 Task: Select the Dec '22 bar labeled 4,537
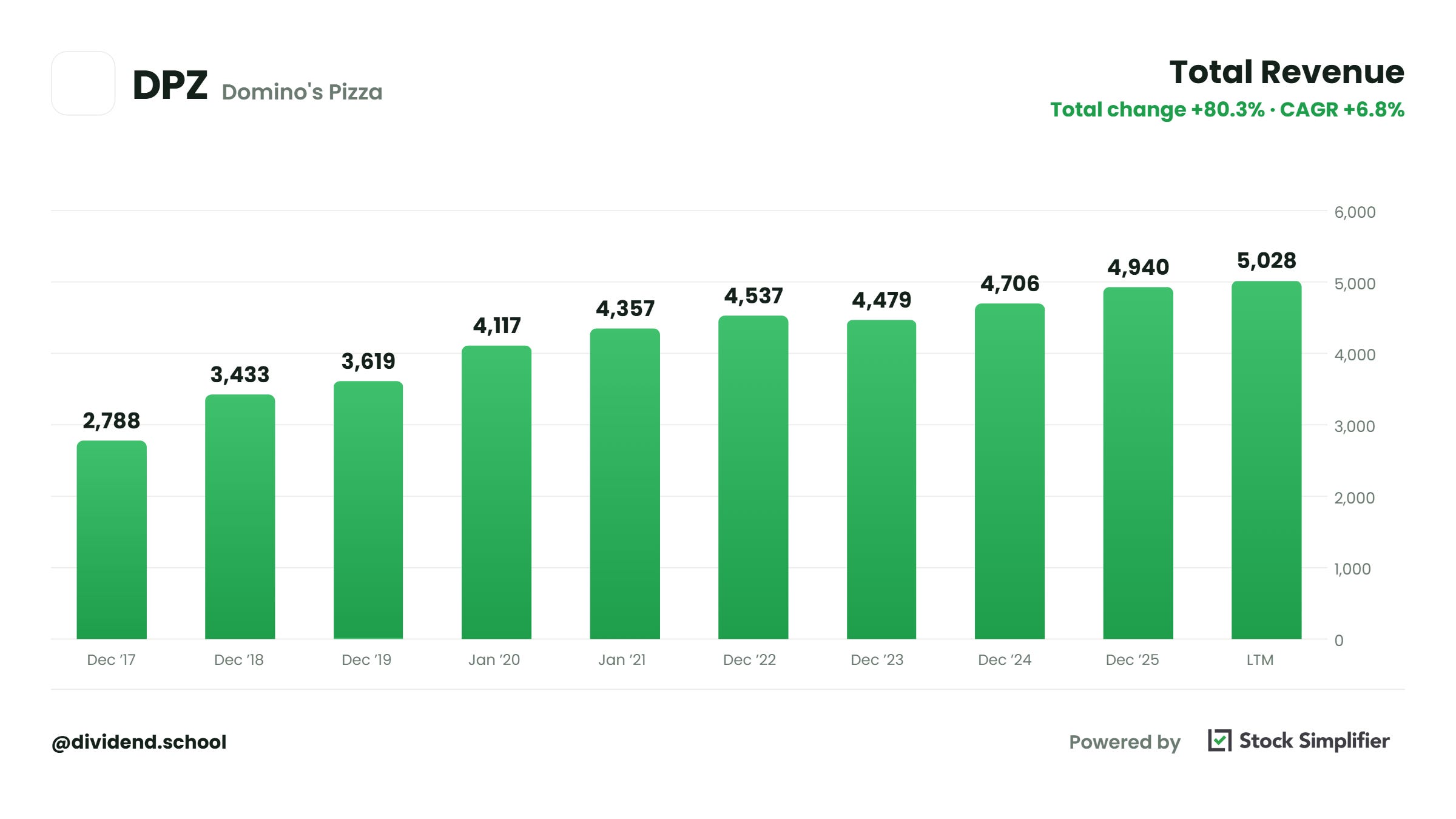pos(753,477)
